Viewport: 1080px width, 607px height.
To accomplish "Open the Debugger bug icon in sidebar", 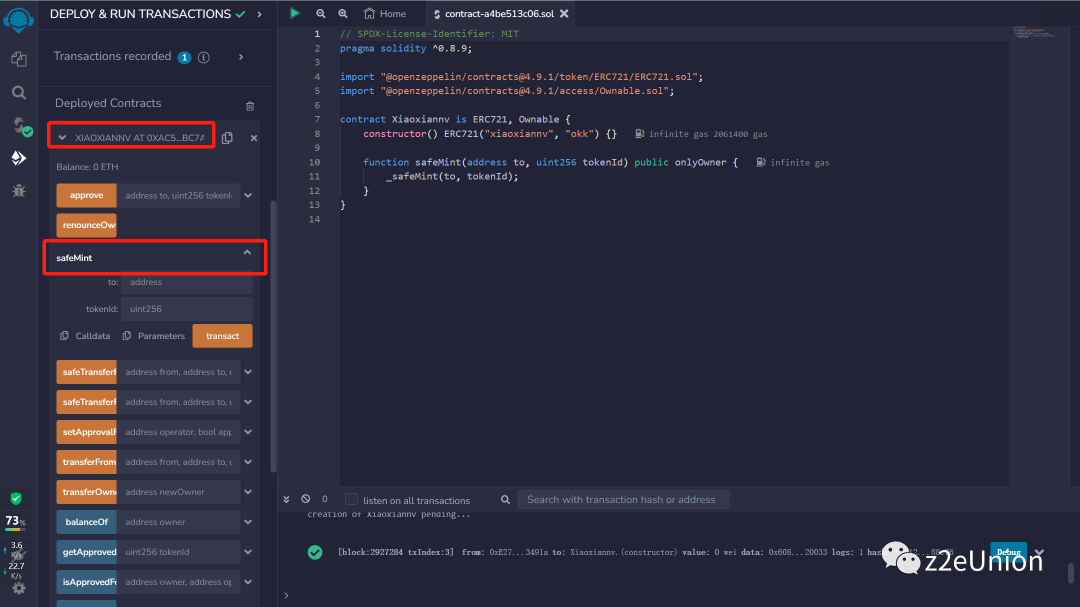I will (x=18, y=190).
